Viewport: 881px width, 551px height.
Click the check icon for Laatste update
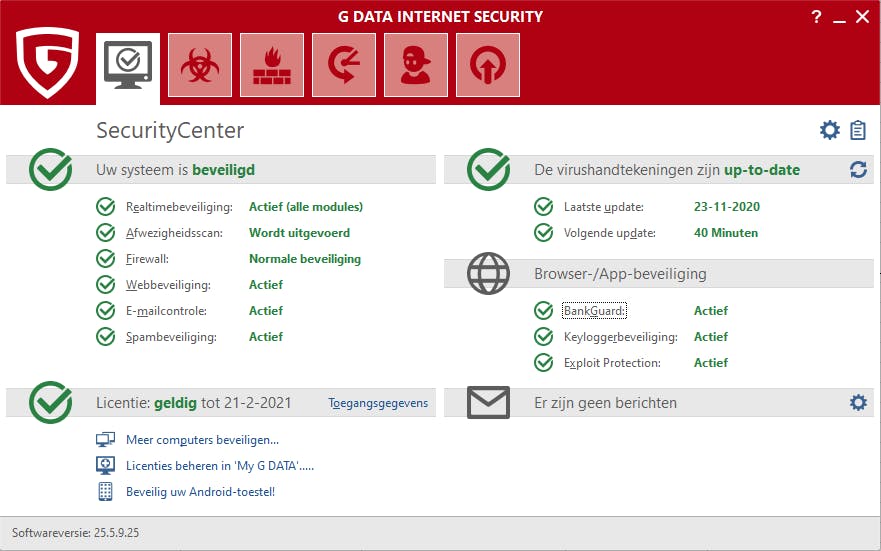543,207
